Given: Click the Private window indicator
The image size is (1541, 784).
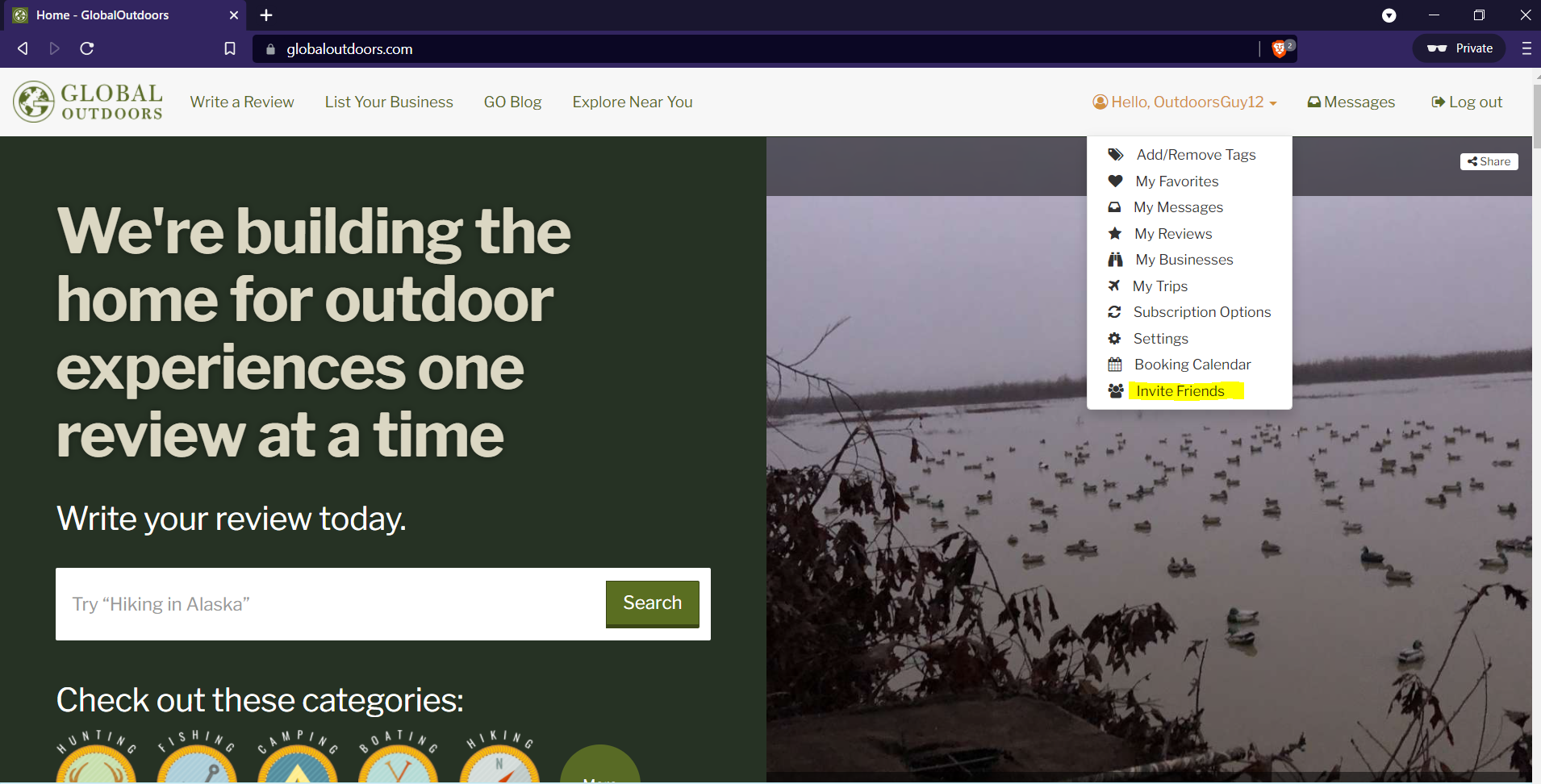Looking at the screenshot, I should click(1459, 48).
